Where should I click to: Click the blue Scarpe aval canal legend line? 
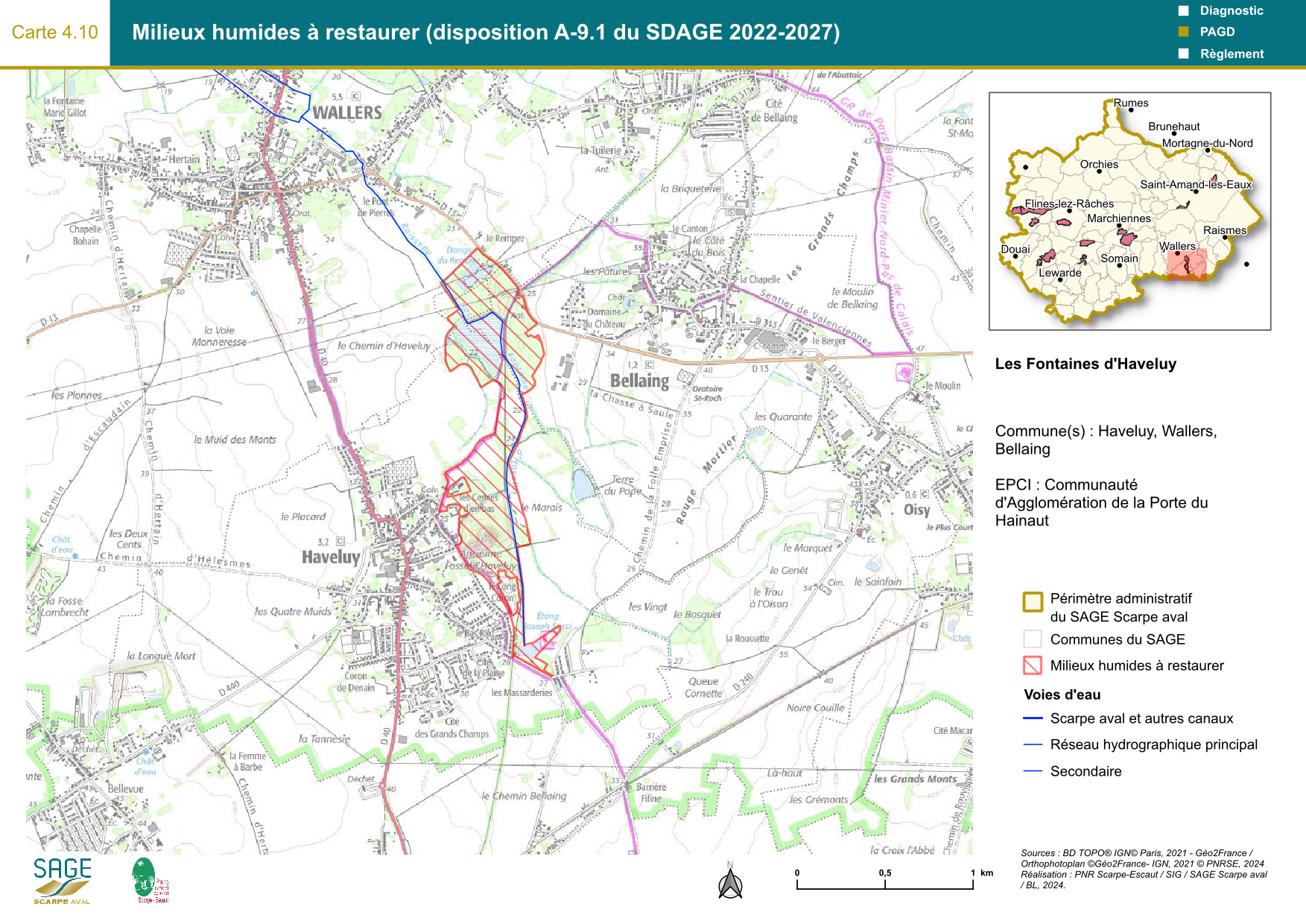click(1033, 718)
